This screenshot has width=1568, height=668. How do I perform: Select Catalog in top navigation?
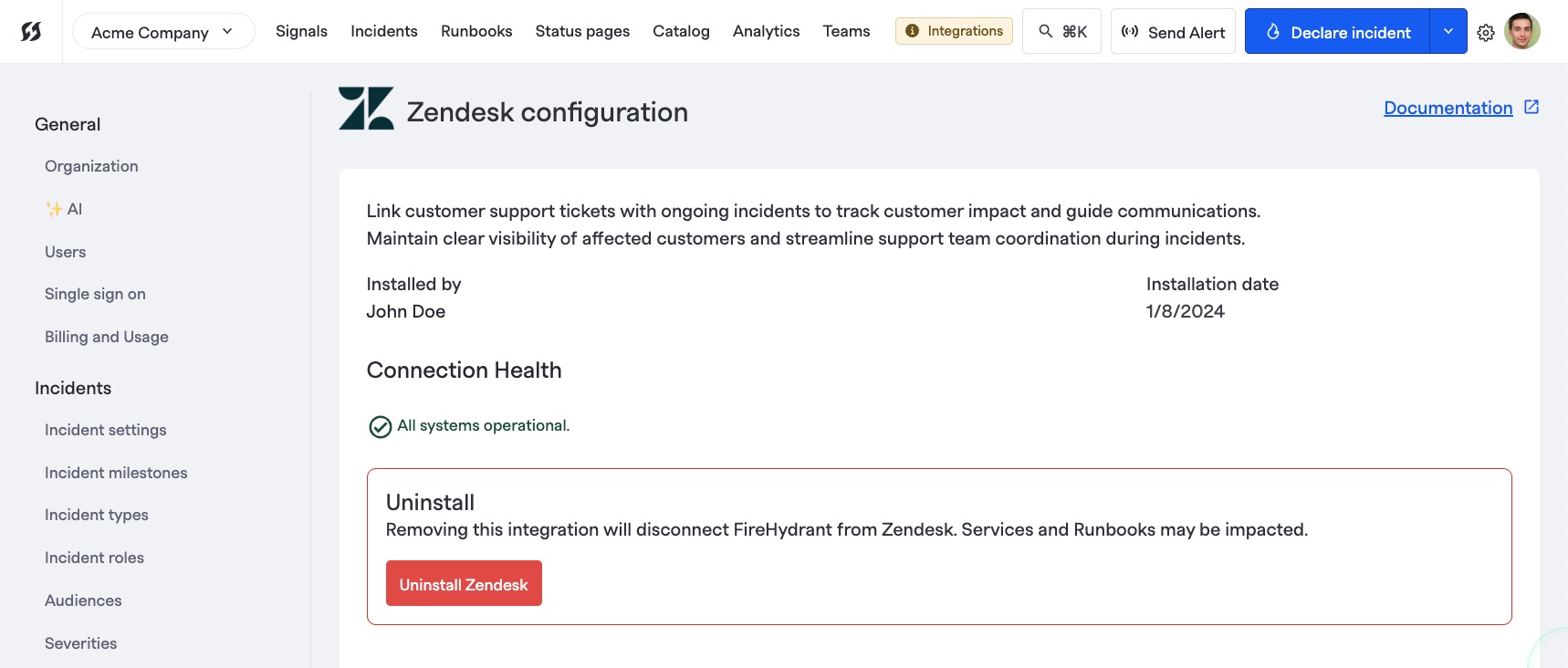[x=681, y=31]
